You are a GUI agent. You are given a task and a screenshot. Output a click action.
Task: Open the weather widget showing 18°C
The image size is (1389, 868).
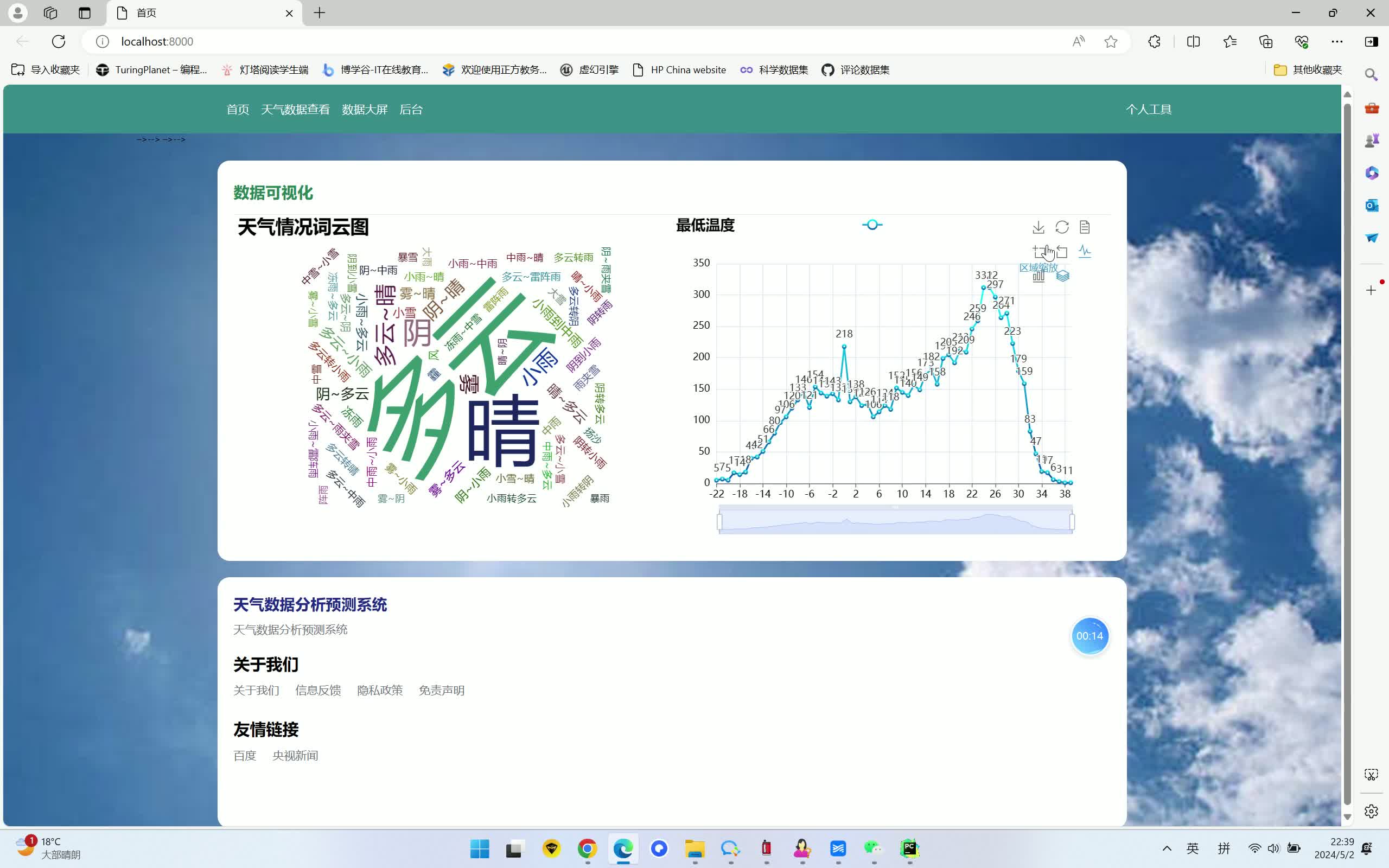coord(48,848)
